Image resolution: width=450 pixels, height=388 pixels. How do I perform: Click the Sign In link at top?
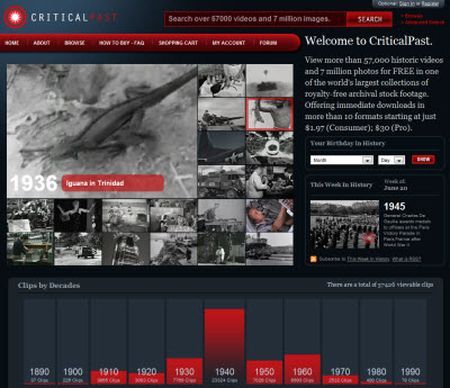coord(407,4)
